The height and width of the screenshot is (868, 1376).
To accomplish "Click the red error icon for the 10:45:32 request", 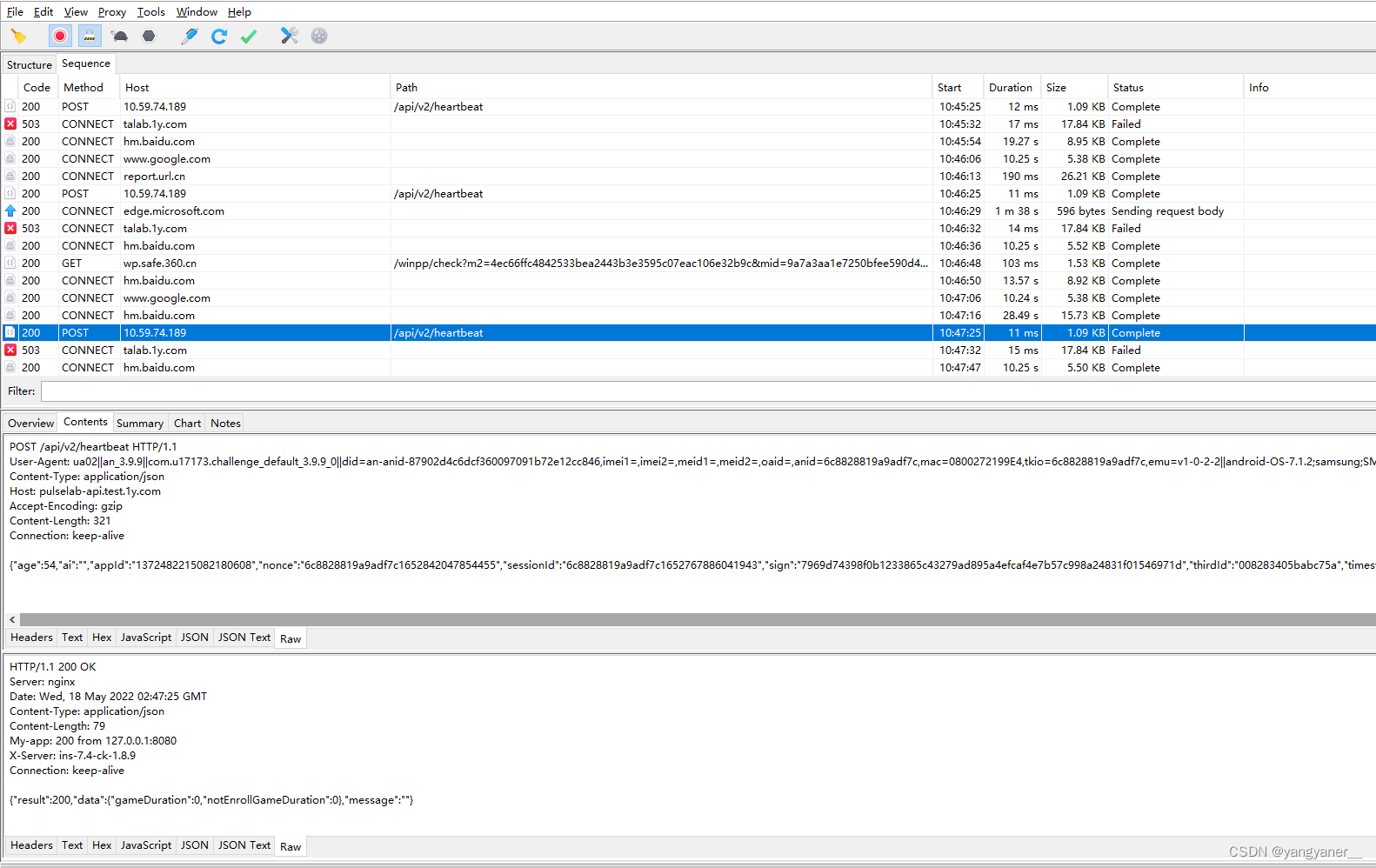I will coord(10,124).
